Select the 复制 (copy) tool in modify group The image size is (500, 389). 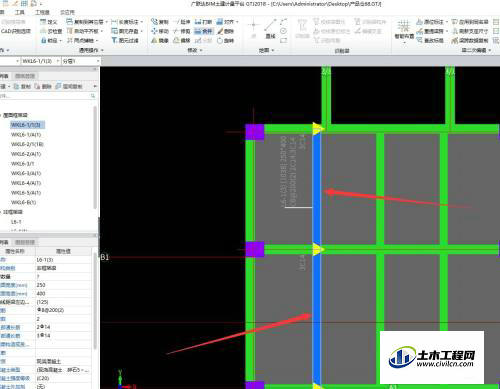(160, 22)
